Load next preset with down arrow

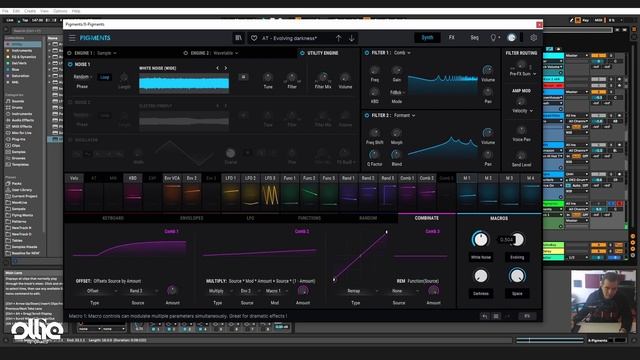[x=351, y=38]
